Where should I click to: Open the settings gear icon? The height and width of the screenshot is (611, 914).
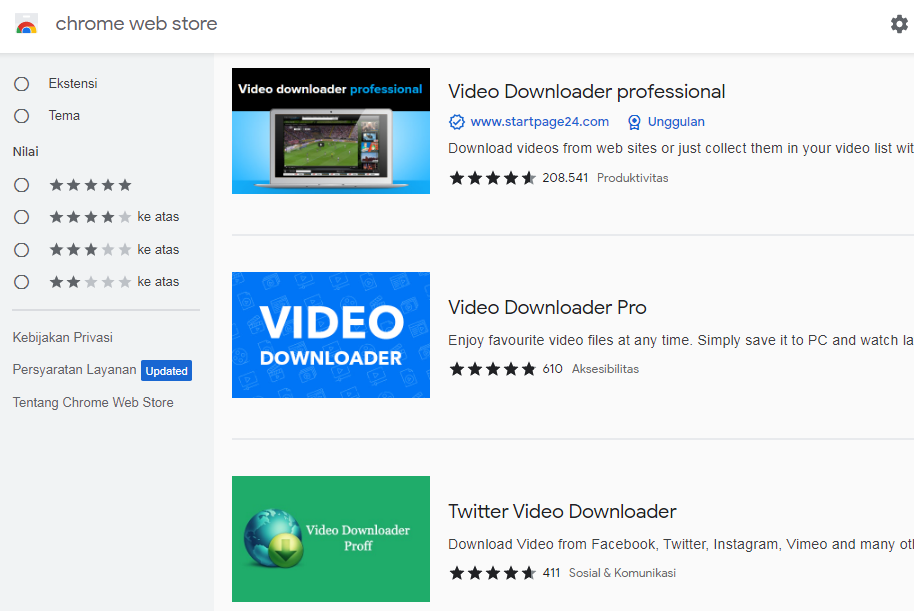[899, 24]
